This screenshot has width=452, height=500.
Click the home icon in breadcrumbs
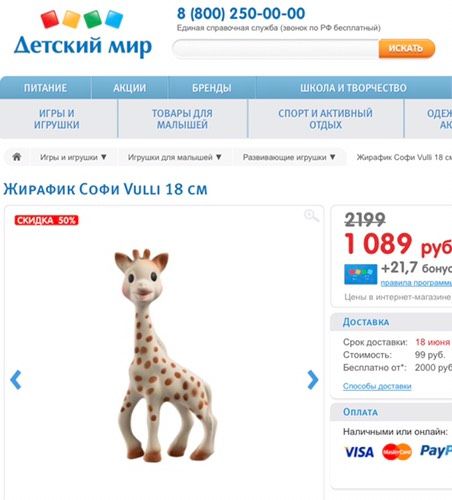17,157
